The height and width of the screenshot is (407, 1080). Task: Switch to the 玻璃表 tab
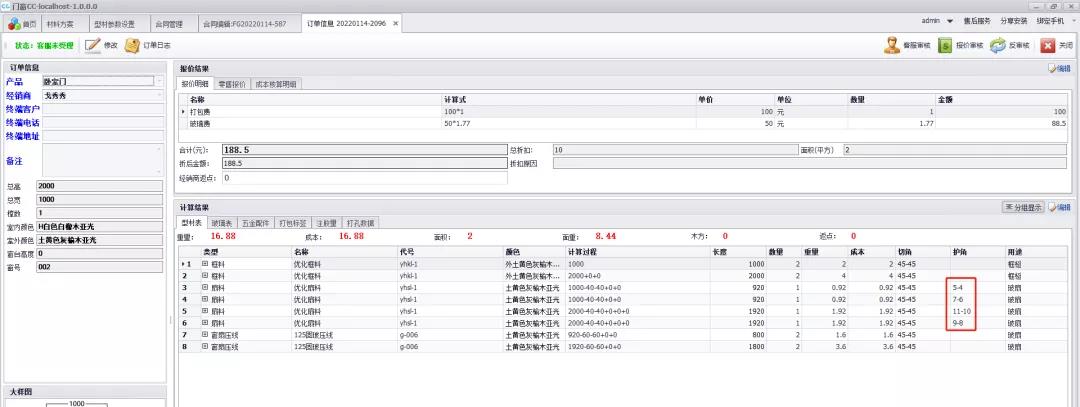tap(222, 222)
